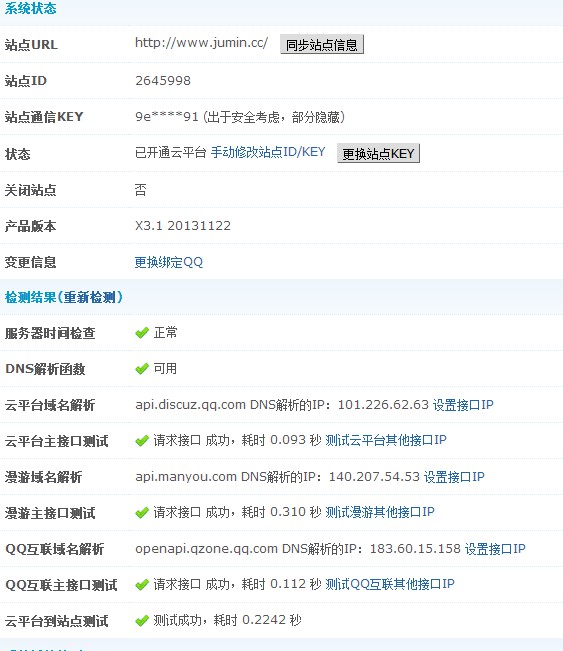This screenshot has width=563, height=651.
Task: Click the green check icon beside 服务器时间检查
Action: pos(142,333)
